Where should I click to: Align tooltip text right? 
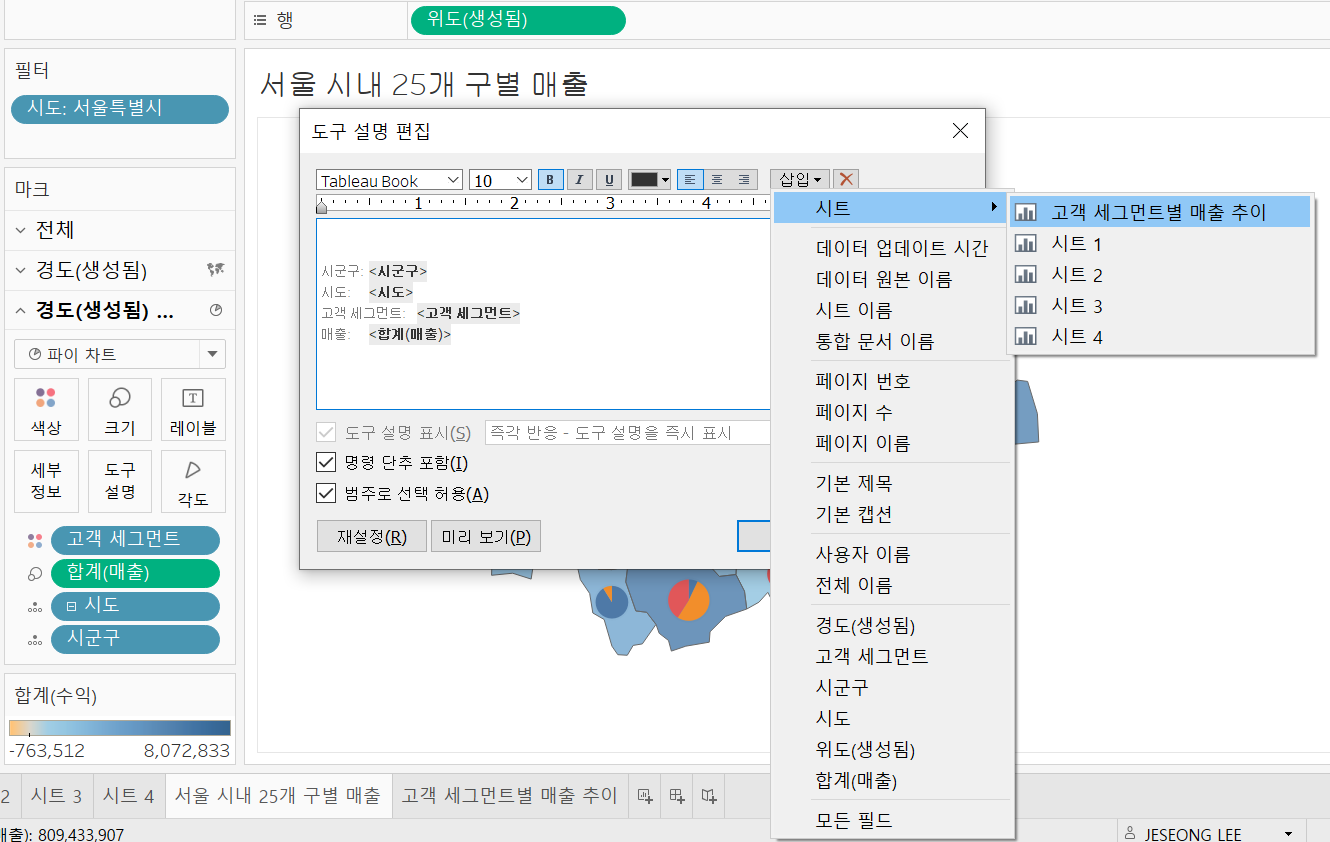click(x=744, y=180)
